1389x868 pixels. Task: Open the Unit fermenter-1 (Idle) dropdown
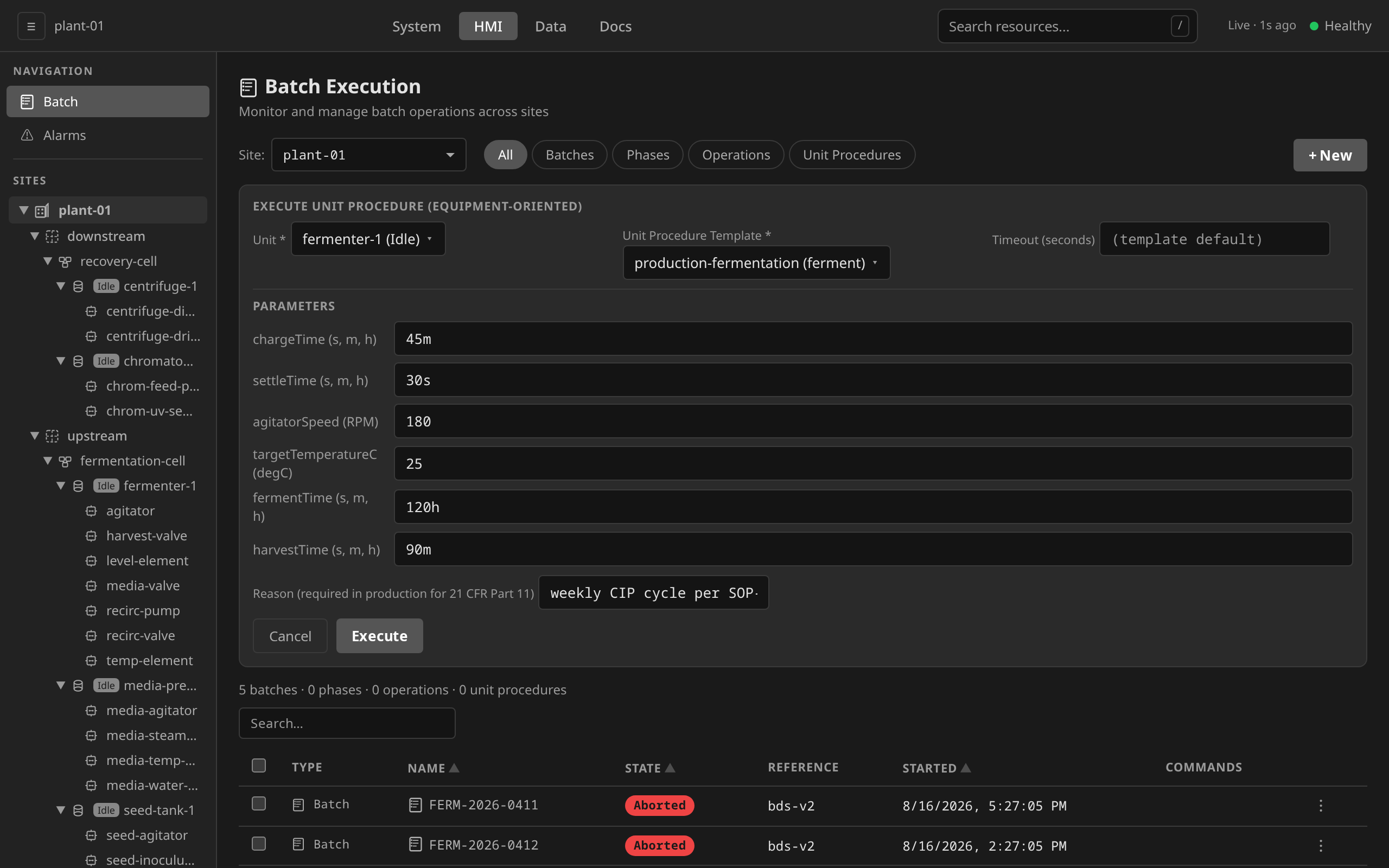[368, 239]
